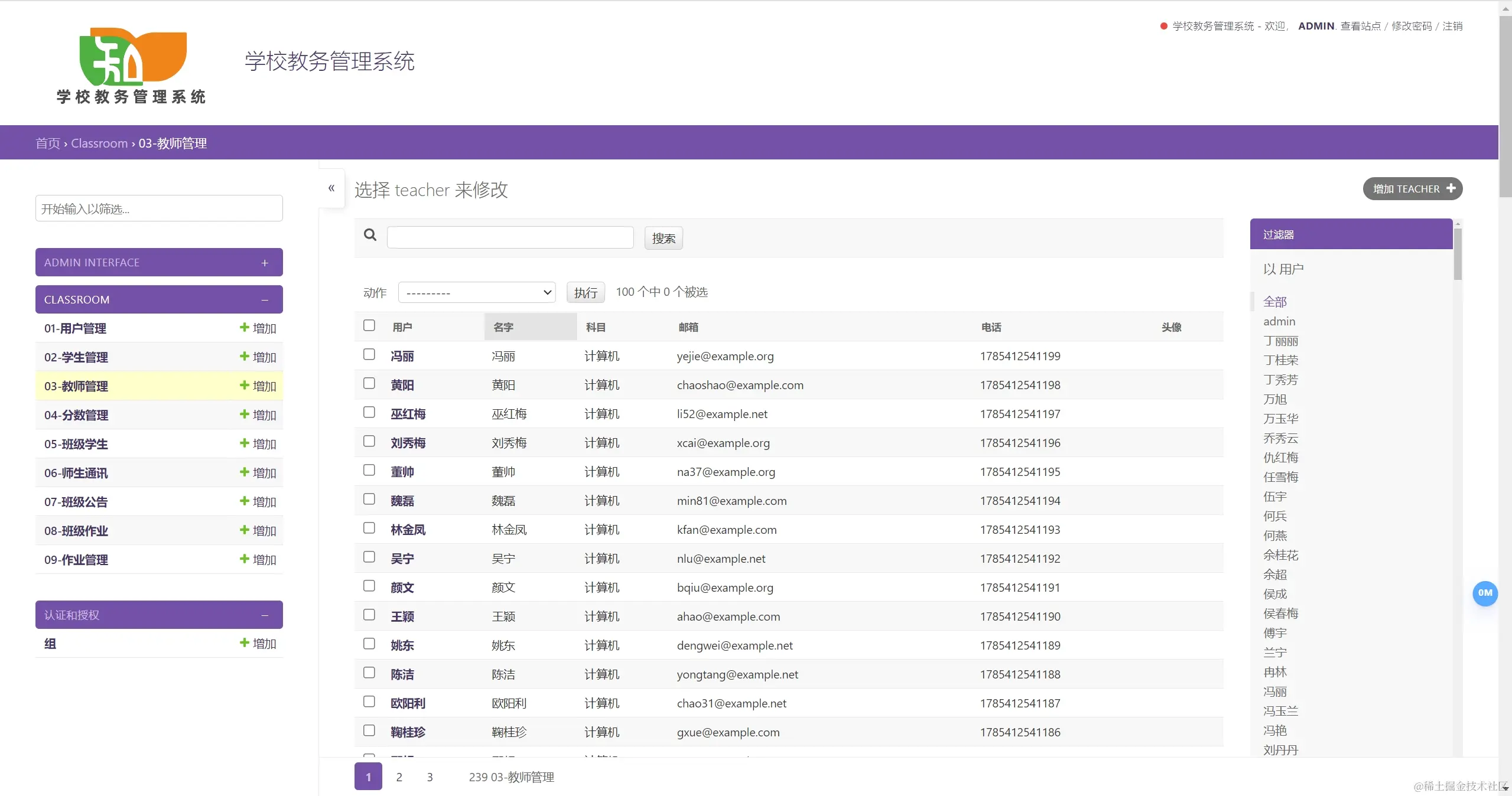Check the box for teacher 魏磊
1512x796 pixels.
click(369, 500)
